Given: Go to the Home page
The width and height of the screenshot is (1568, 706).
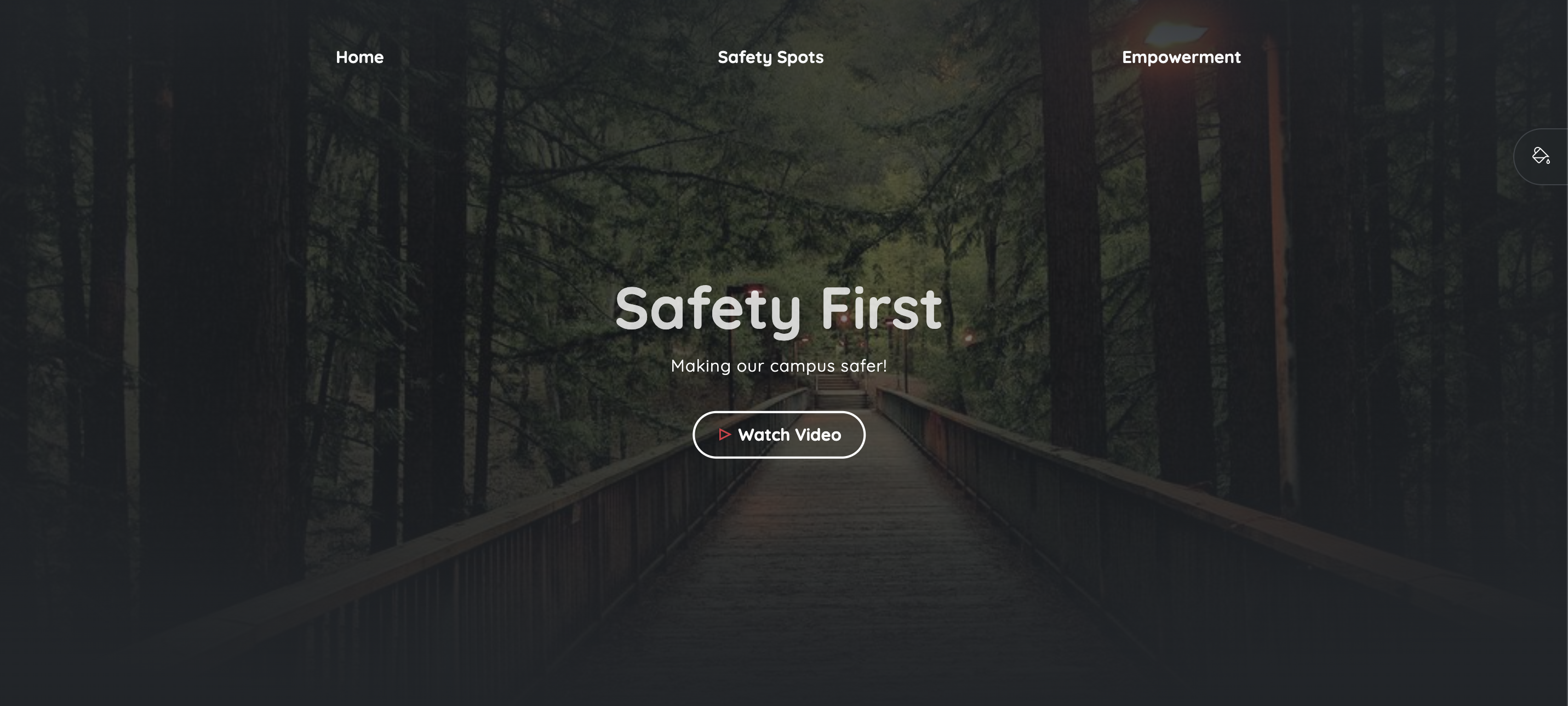Looking at the screenshot, I should tap(360, 57).
